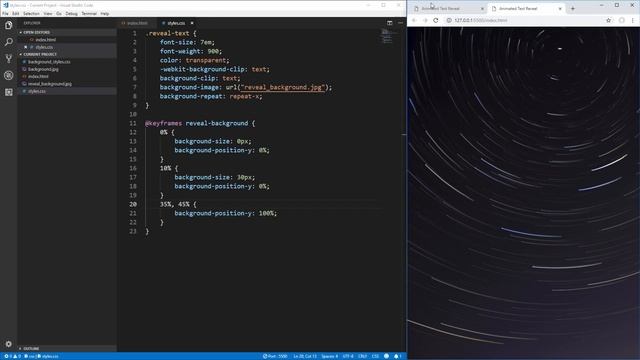This screenshot has height=360, width=640.
Task: Open the Go menu
Action: (x=59, y=13)
